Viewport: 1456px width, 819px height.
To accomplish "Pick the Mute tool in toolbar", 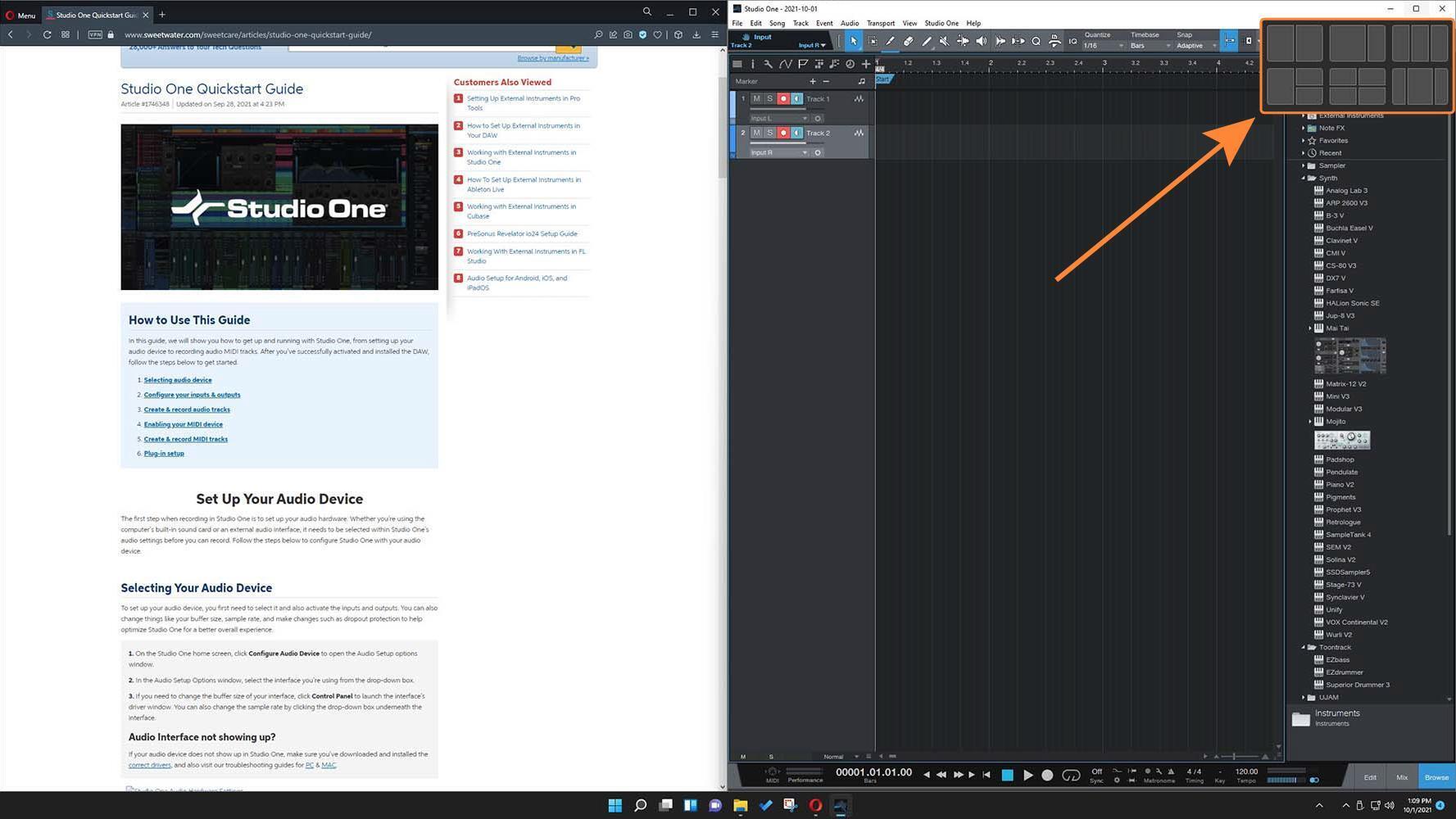I will click(x=944, y=41).
